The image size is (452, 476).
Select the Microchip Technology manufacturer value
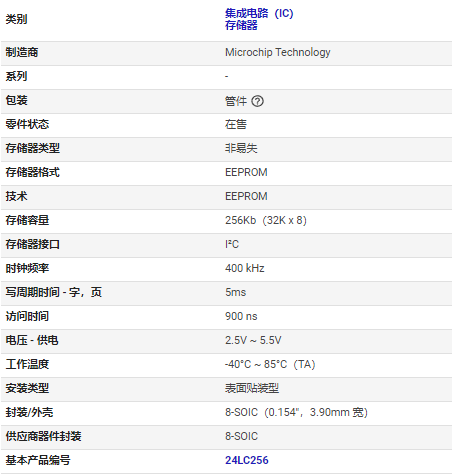(278, 52)
